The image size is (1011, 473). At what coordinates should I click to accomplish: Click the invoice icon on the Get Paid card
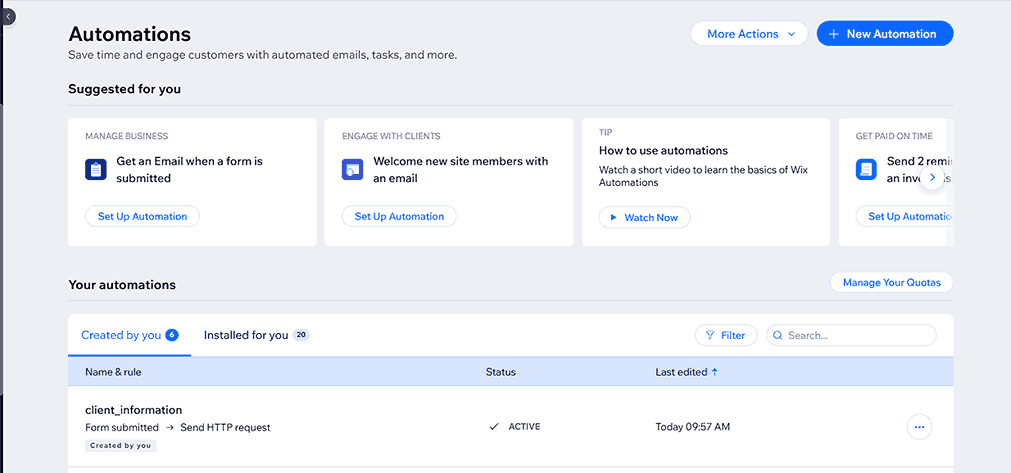tap(866, 169)
